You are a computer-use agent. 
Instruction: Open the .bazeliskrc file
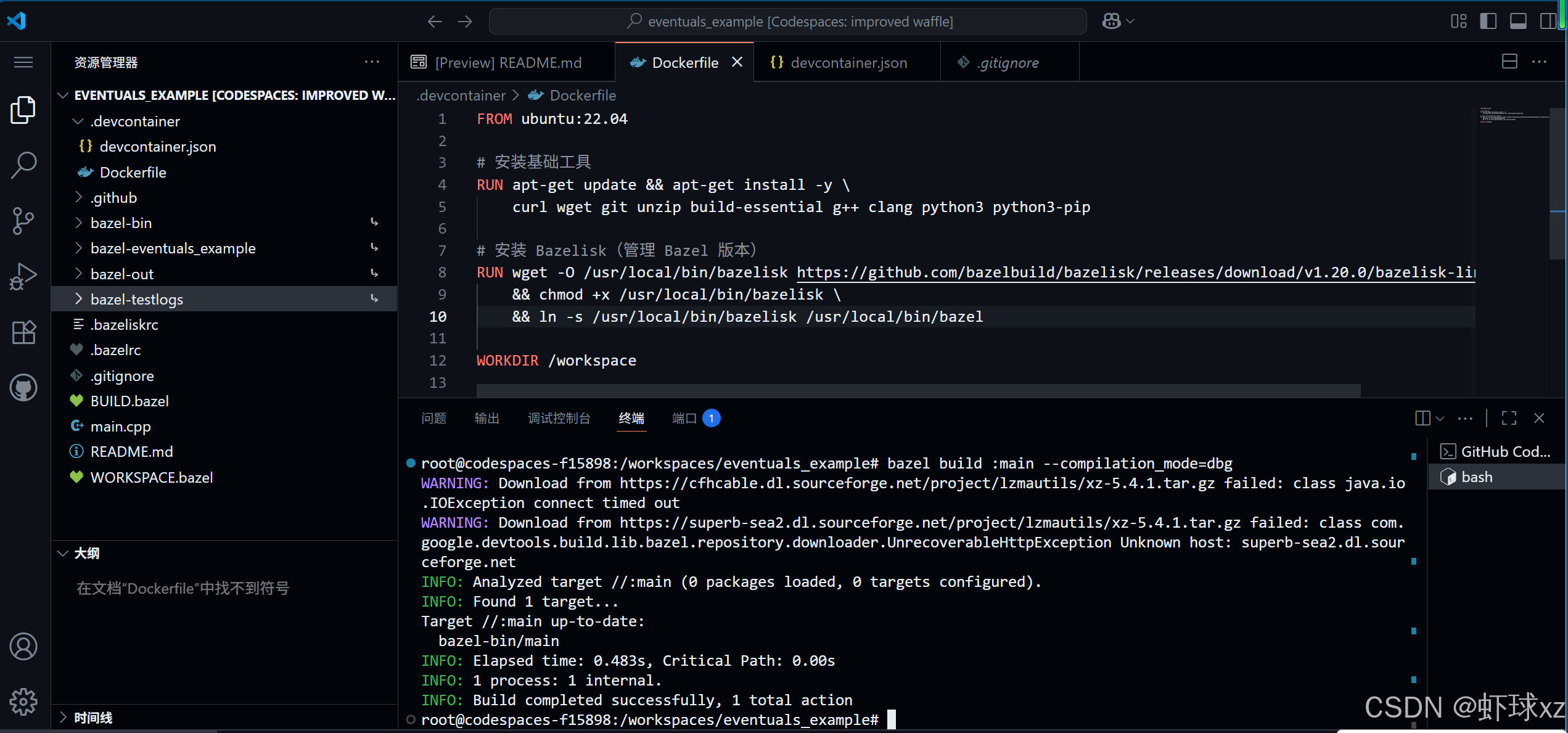click(x=225, y=325)
